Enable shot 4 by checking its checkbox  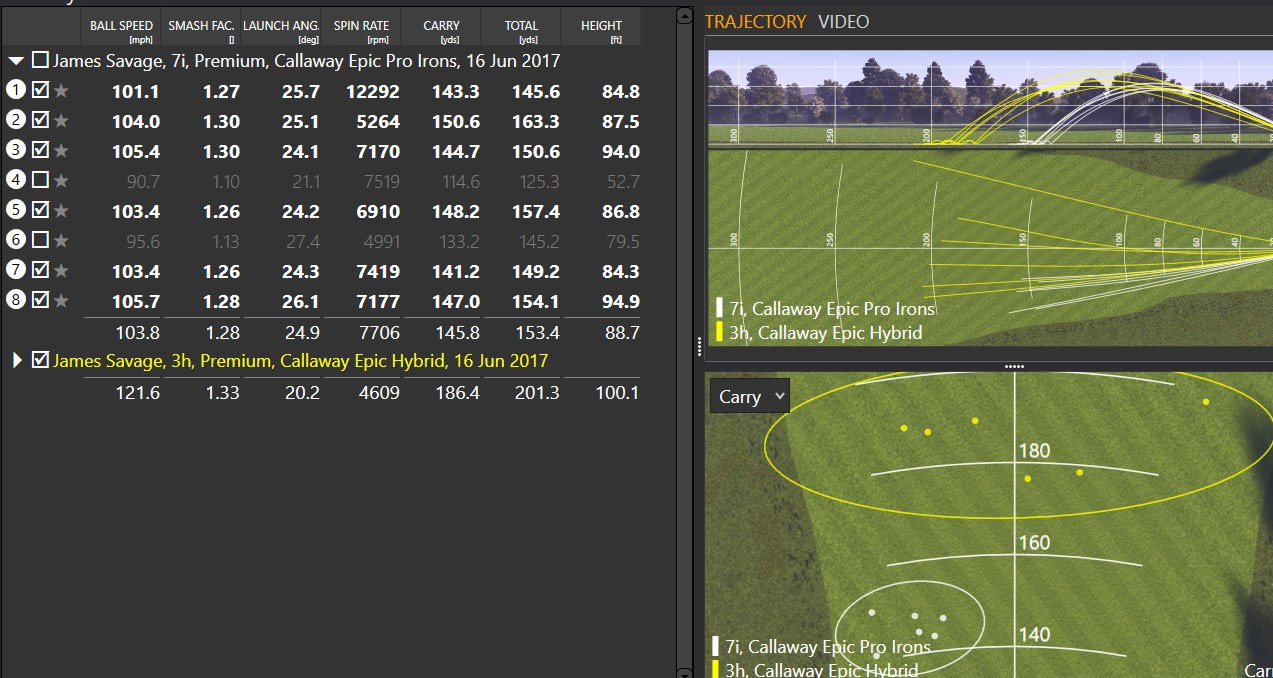41,181
